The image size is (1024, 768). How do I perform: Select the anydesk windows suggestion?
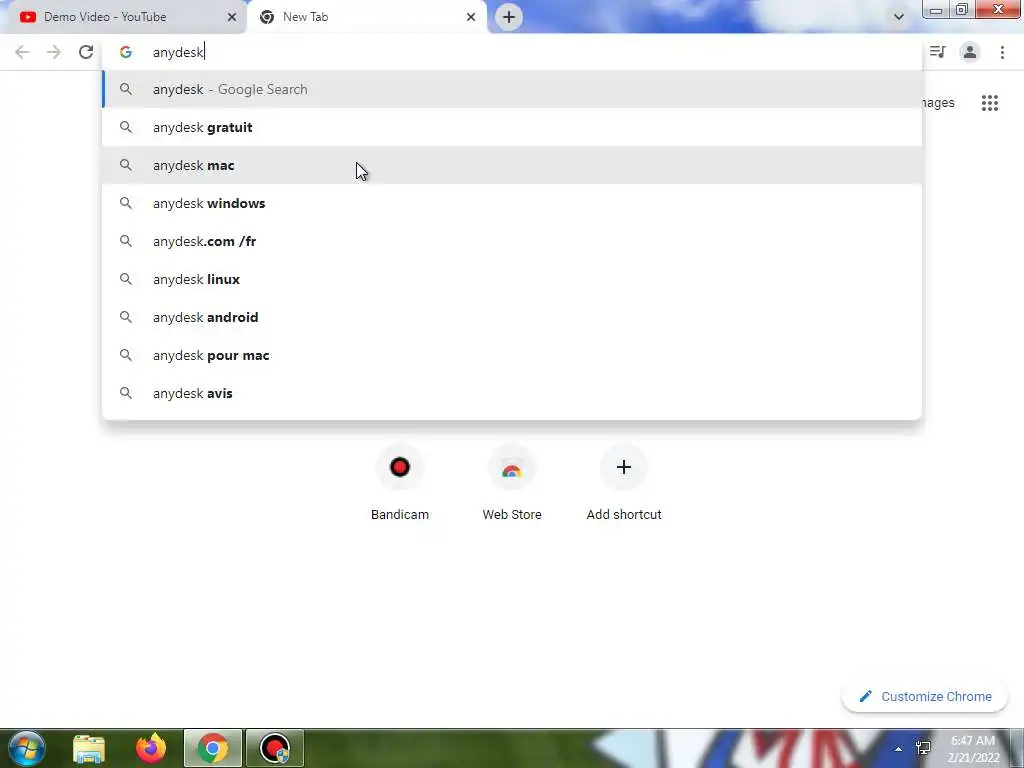click(x=513, y=203)
